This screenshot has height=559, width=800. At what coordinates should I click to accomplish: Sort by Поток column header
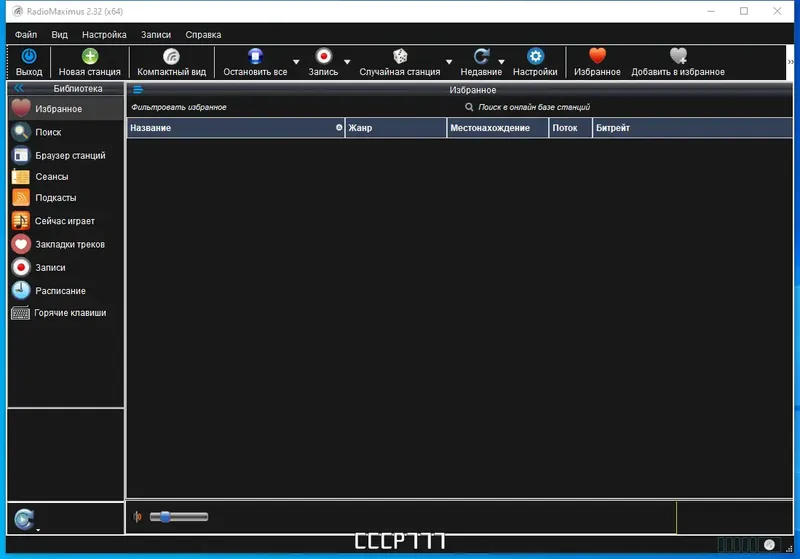pyautogui.click(x=570, y=128)
